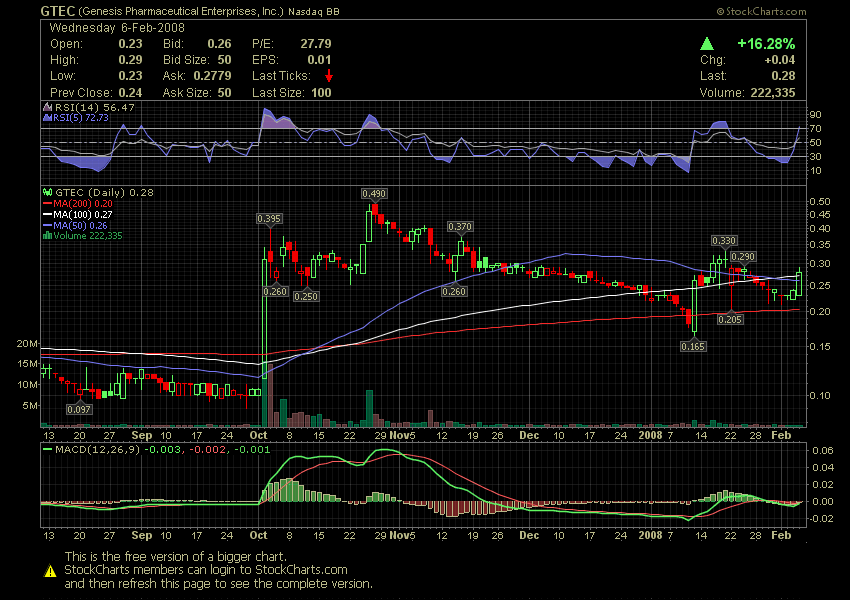
Task: Click the Last value 0.28
Action: point(783,76)
